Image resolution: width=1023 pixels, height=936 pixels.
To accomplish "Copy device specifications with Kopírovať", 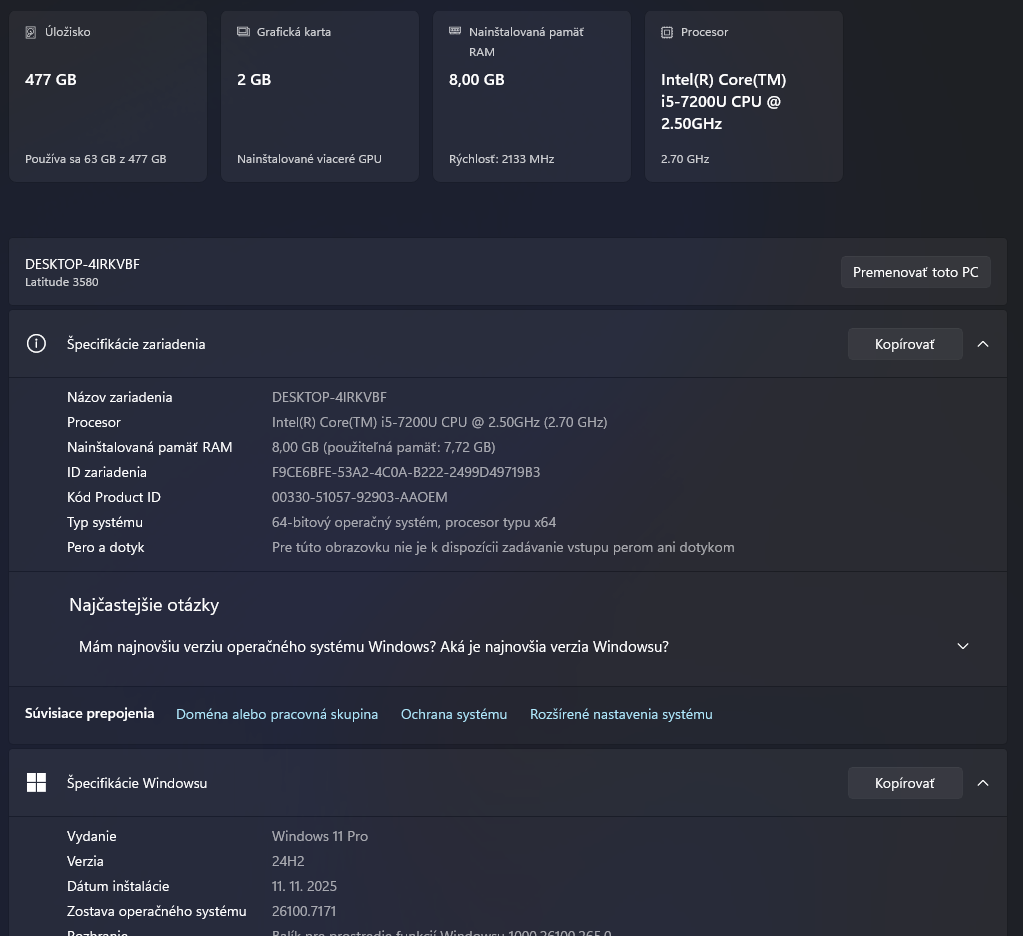I will pos(904,343).
